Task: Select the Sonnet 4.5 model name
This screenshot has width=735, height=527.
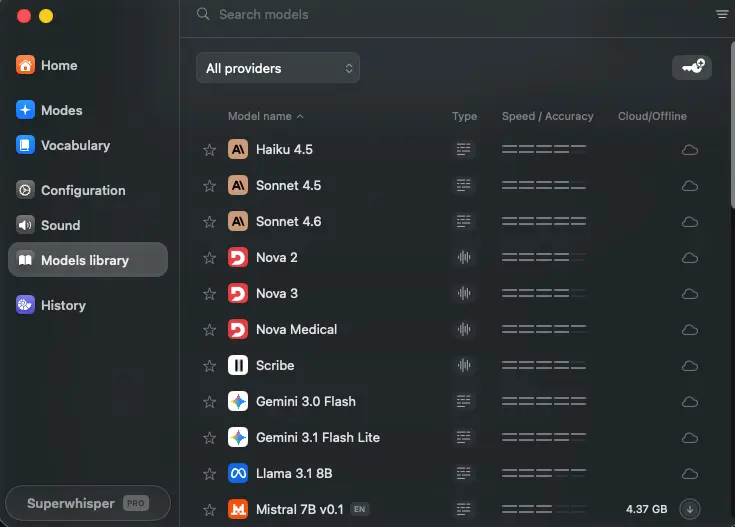Action: pos(288,186)
